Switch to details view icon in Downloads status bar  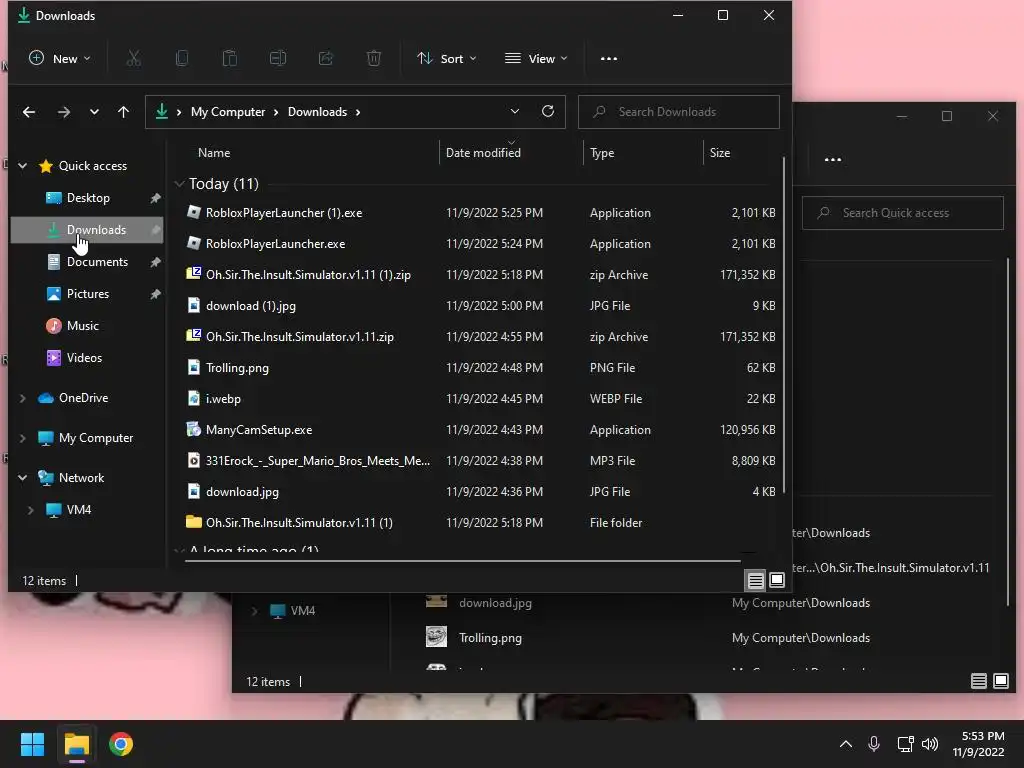pyautogui.click(x=756, y=580)
